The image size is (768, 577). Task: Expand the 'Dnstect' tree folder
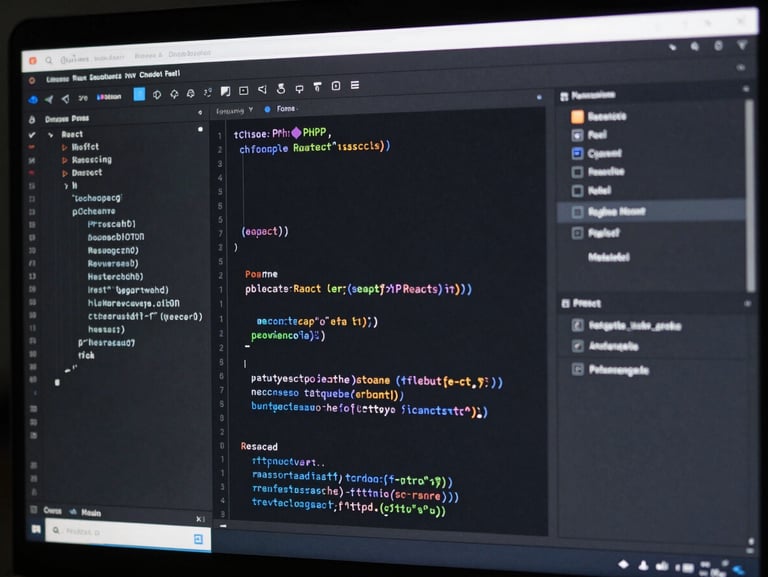tap(64, 173)
